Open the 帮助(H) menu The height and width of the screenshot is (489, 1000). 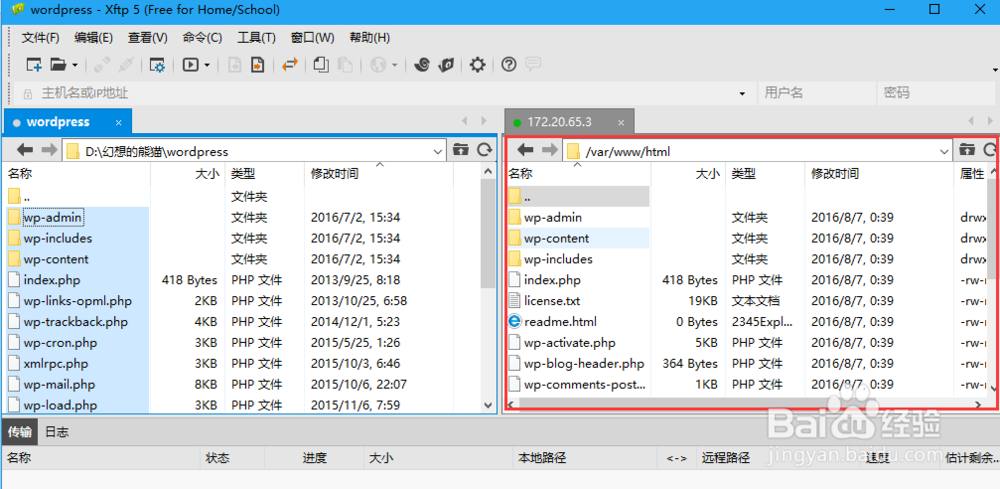pyautogui.click(x=370, y=38)
